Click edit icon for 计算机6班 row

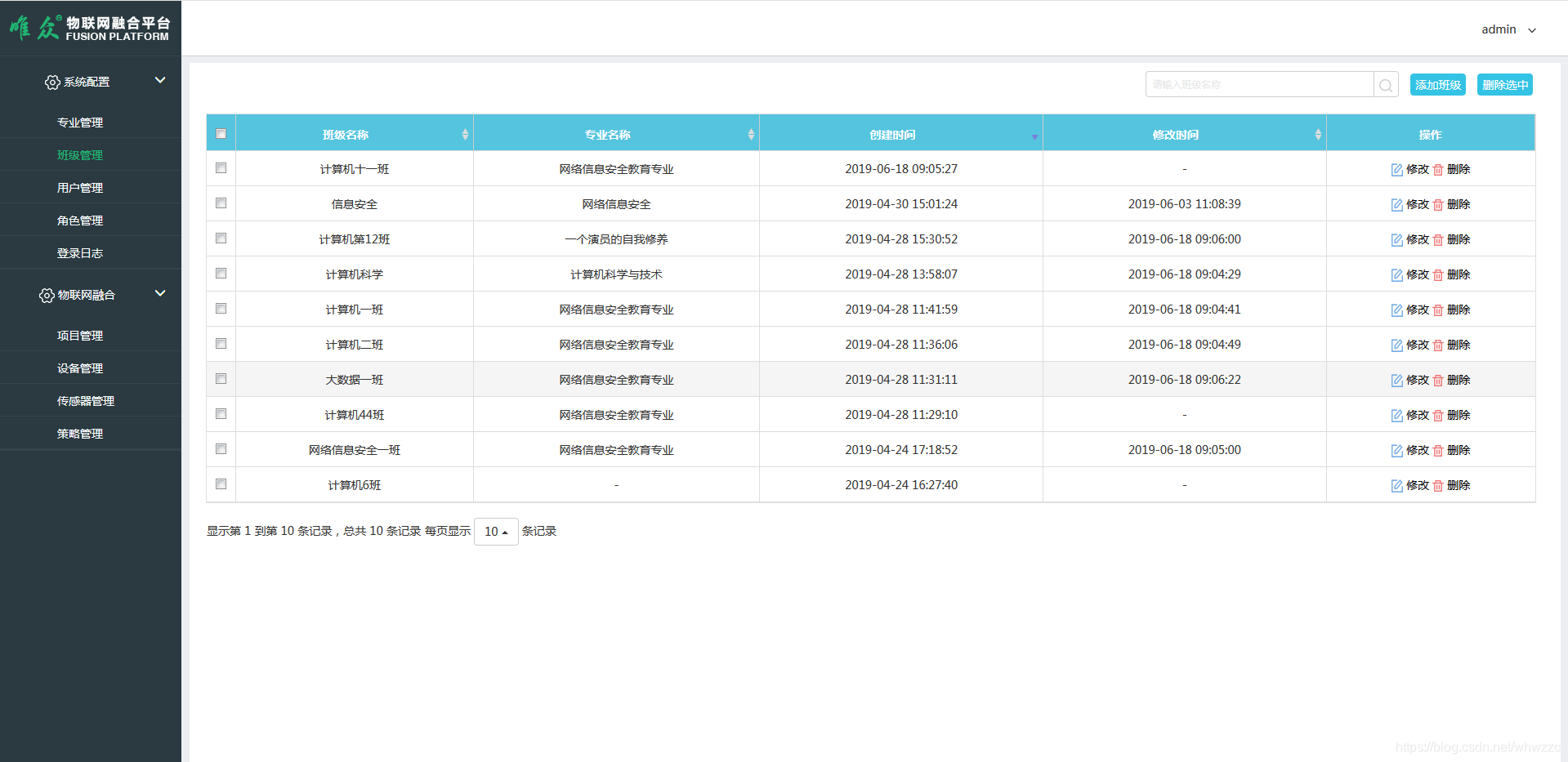coord(1397,486)
